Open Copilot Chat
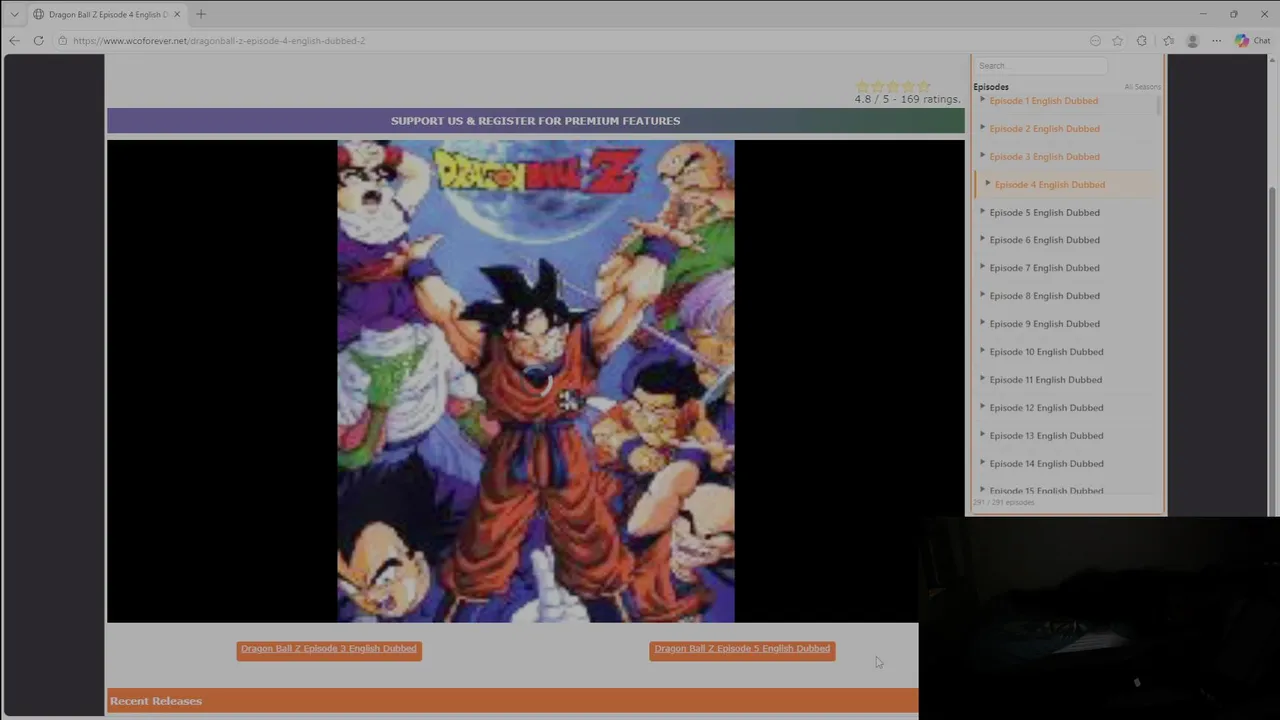This screenshot has height=720, width=1280. pos(1252,41)
